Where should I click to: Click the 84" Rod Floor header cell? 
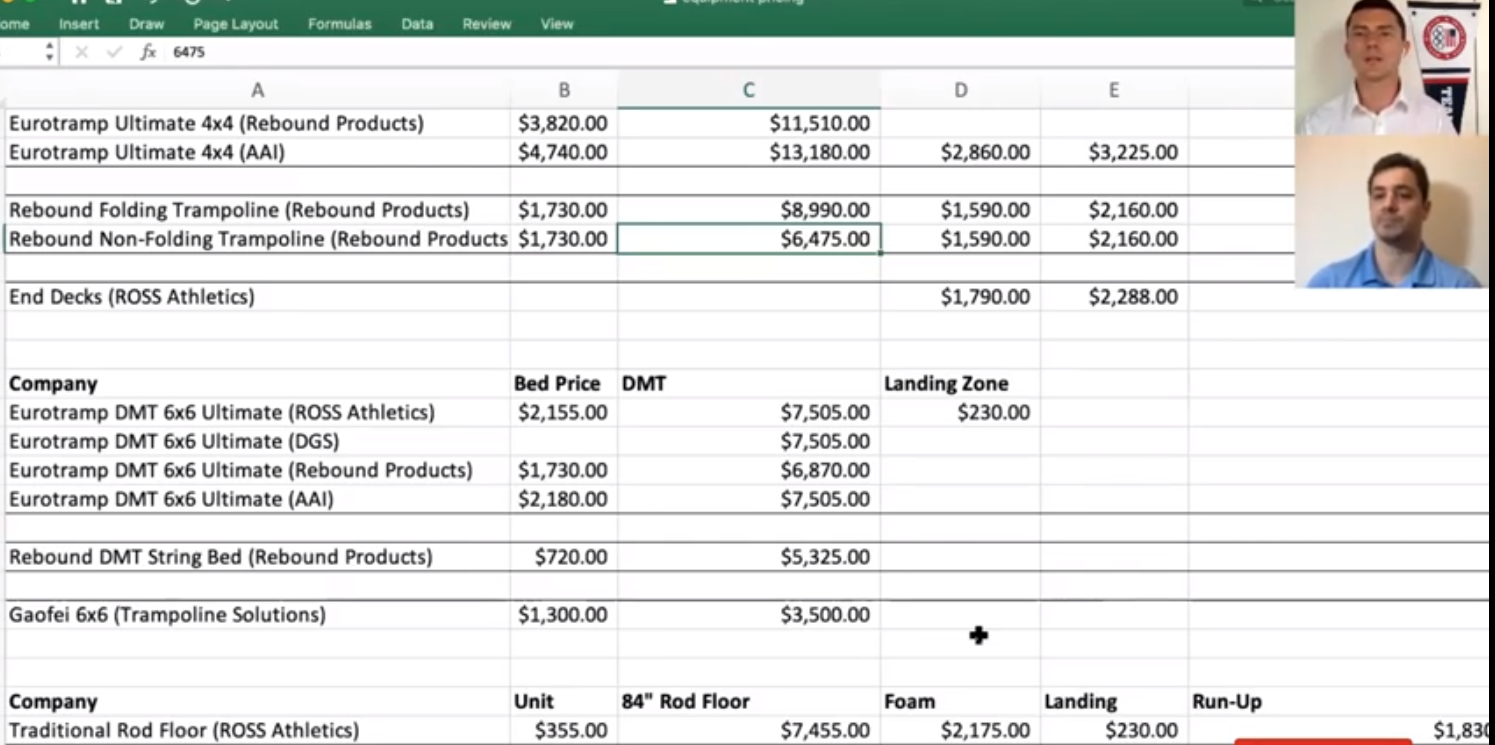749,702
